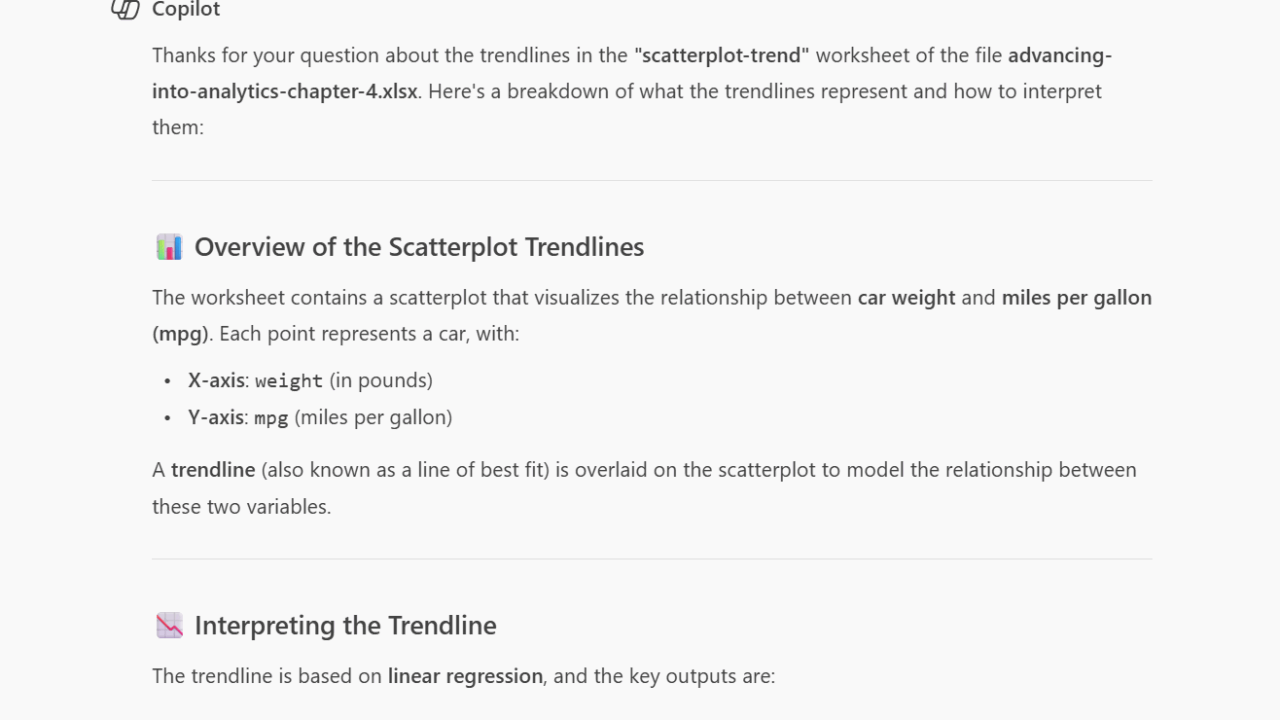
Task: Click the advancing-into-analytics-chapter-4.xlsx file name
Action: 284,91
